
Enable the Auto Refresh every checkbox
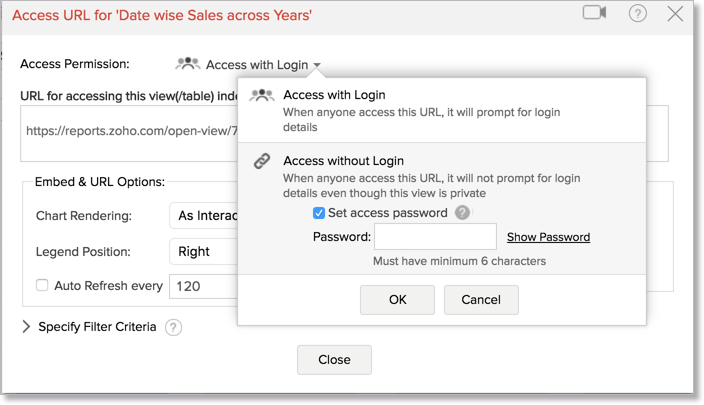tap(42, 286)
